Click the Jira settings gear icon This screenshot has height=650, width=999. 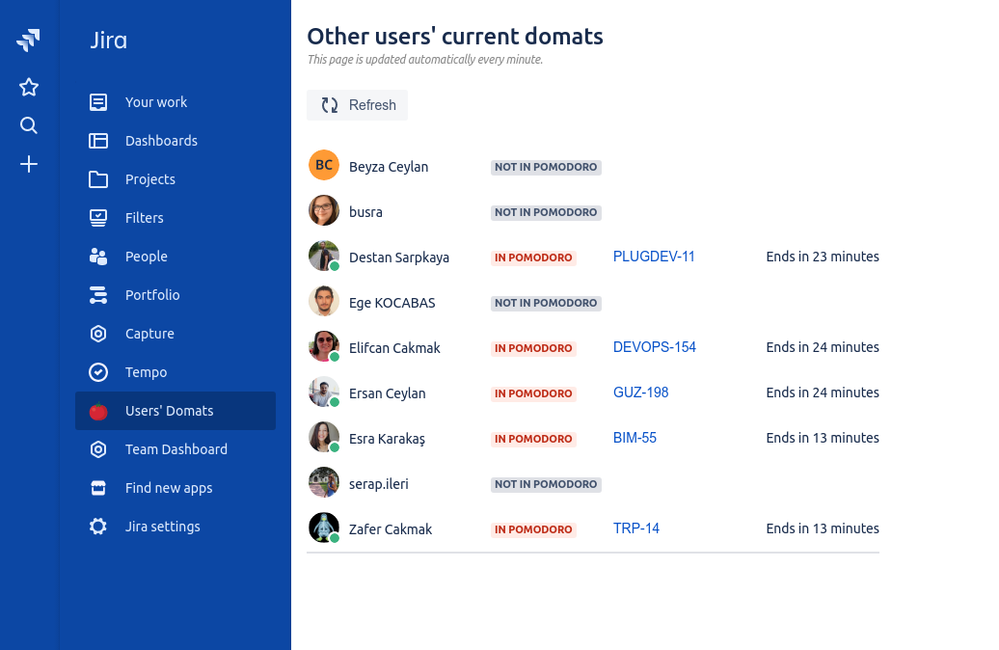pos(98,526)
